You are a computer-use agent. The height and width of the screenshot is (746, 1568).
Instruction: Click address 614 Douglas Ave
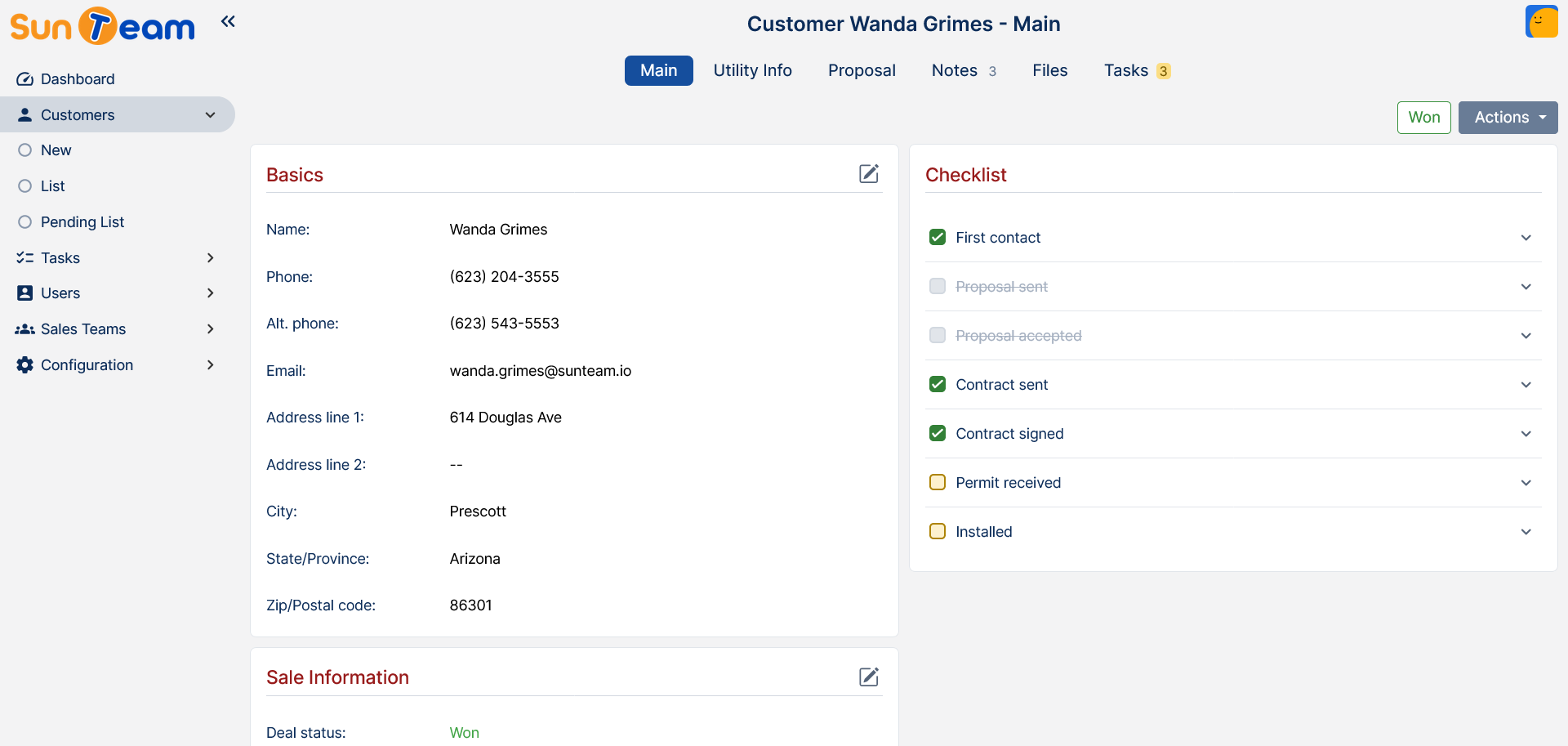pyautogui.click(x=506, y=418)
